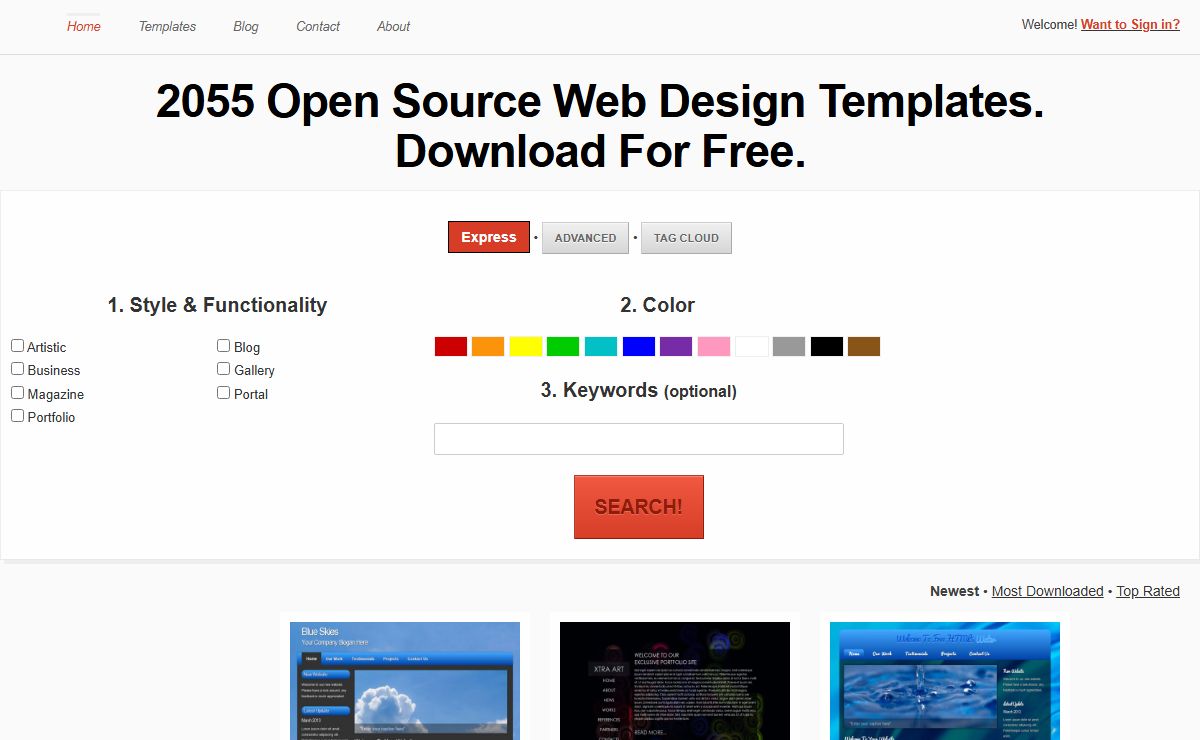The width and height of the screenshot is (1200, 740).
Task: Pick the purple color swatch
Action: coord(676,346)
